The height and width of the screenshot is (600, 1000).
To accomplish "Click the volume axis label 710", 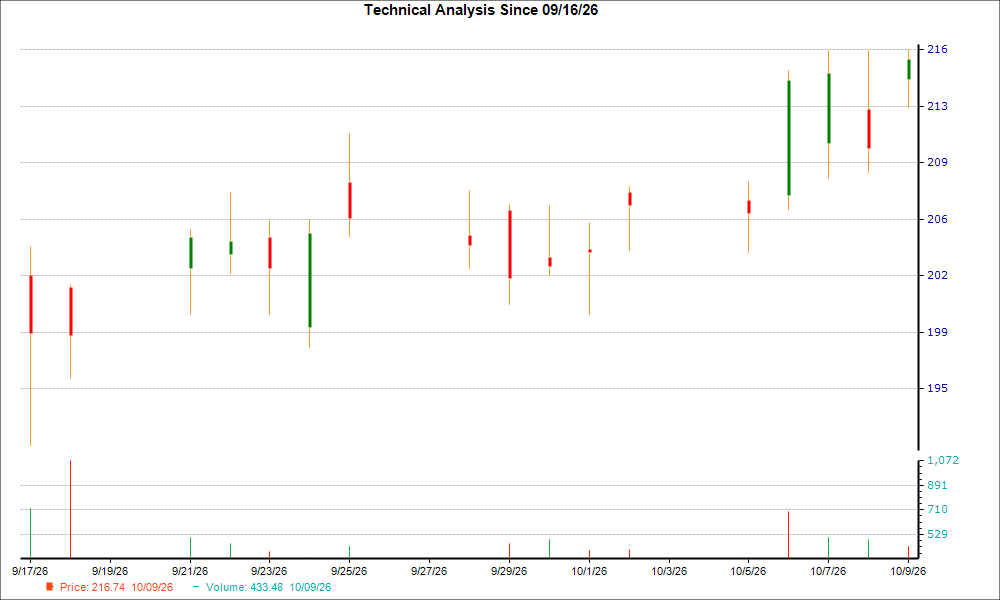I will point(937,509).
